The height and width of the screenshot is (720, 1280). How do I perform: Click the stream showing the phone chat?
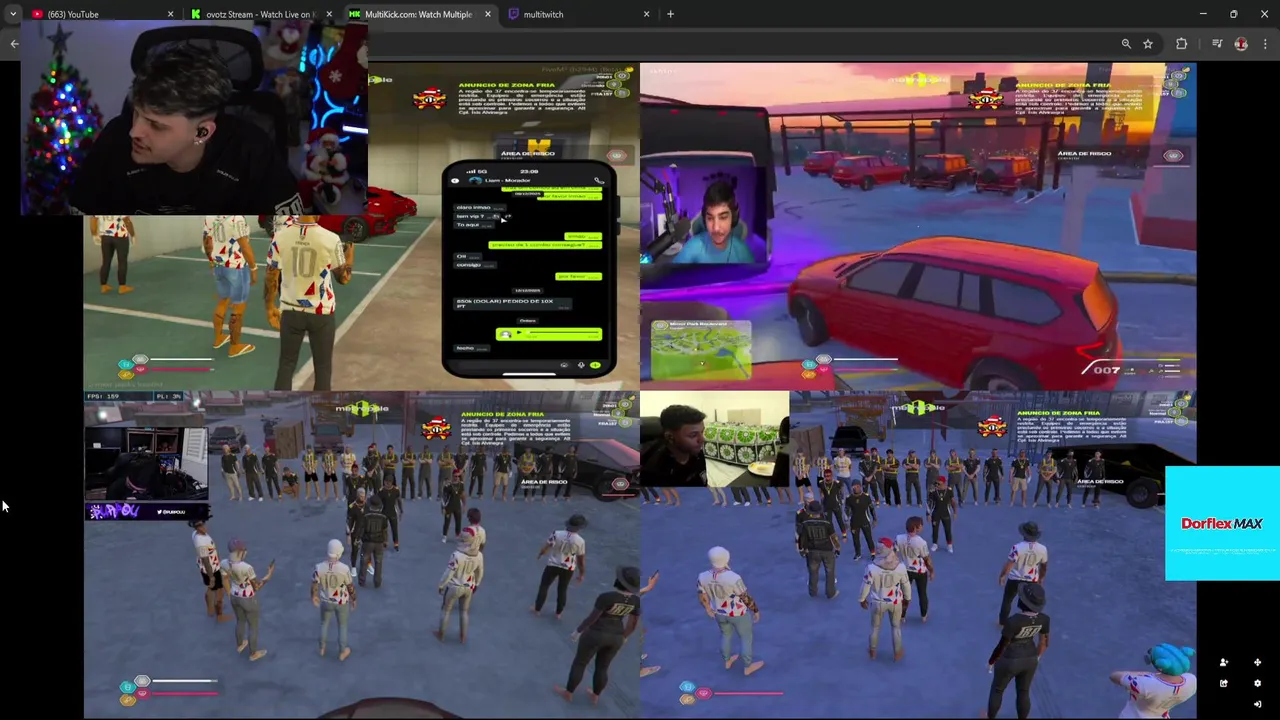click(x=361, y=226)
